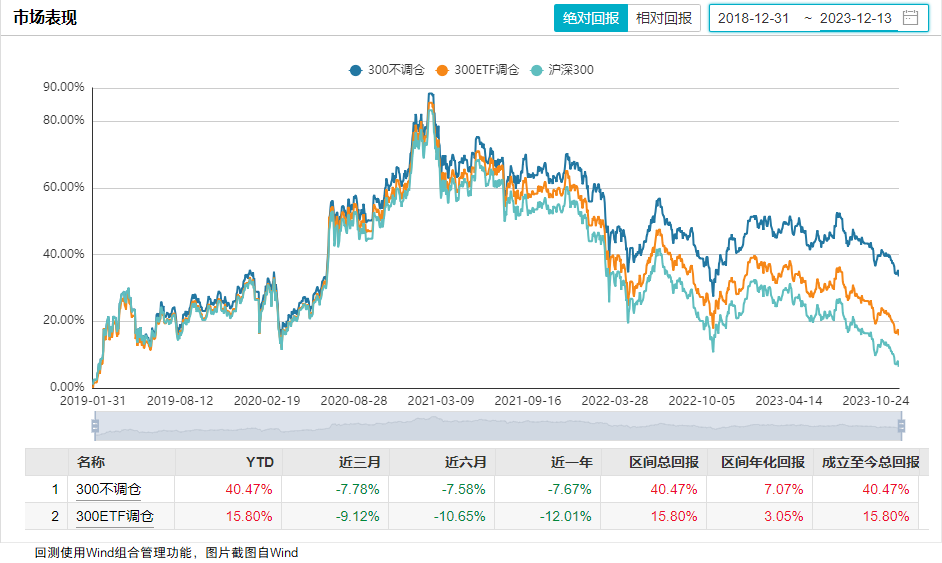Toggle the 300不调仓 series in the legend
This screenshot has height=563, width=942.
[x=388, y=70]
